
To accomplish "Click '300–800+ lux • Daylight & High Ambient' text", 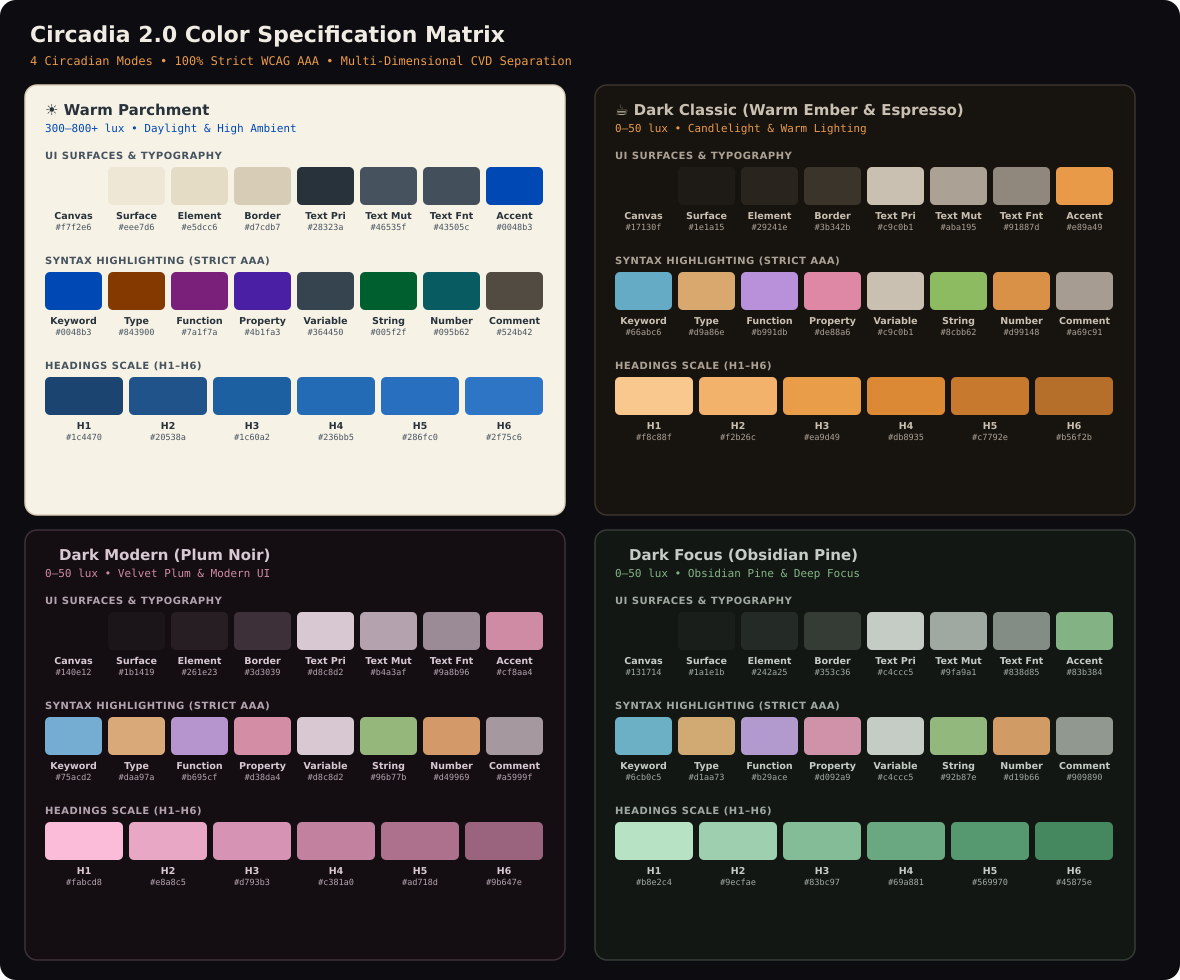I will pyautogui.click(x=171, y=129).
